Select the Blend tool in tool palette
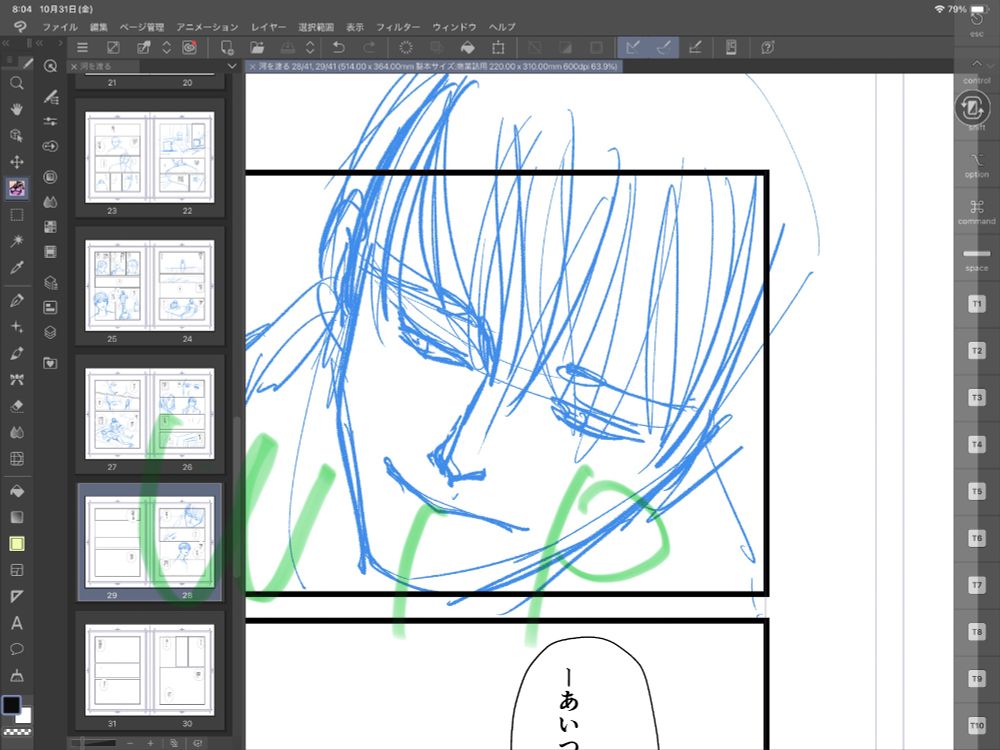 [x=17, y=432]
